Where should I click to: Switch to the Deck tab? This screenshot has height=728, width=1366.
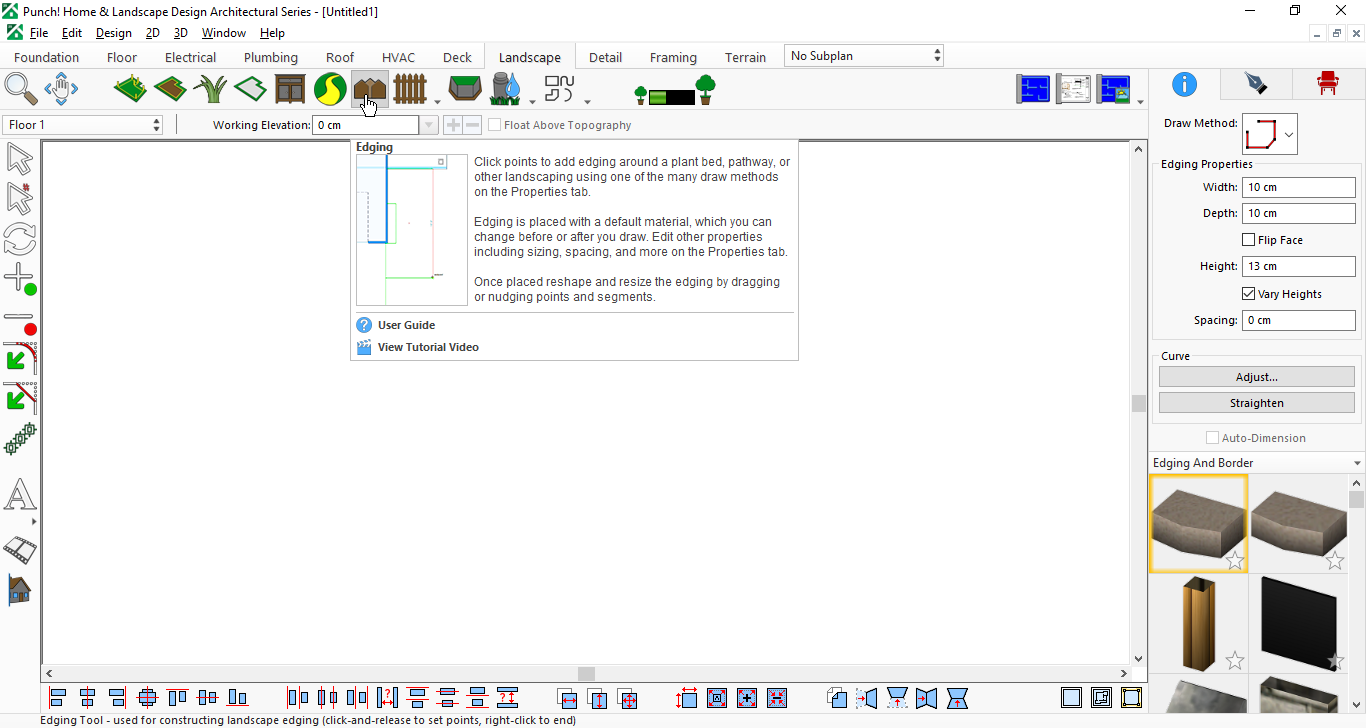pyautogui.click(x=457, y=57)
